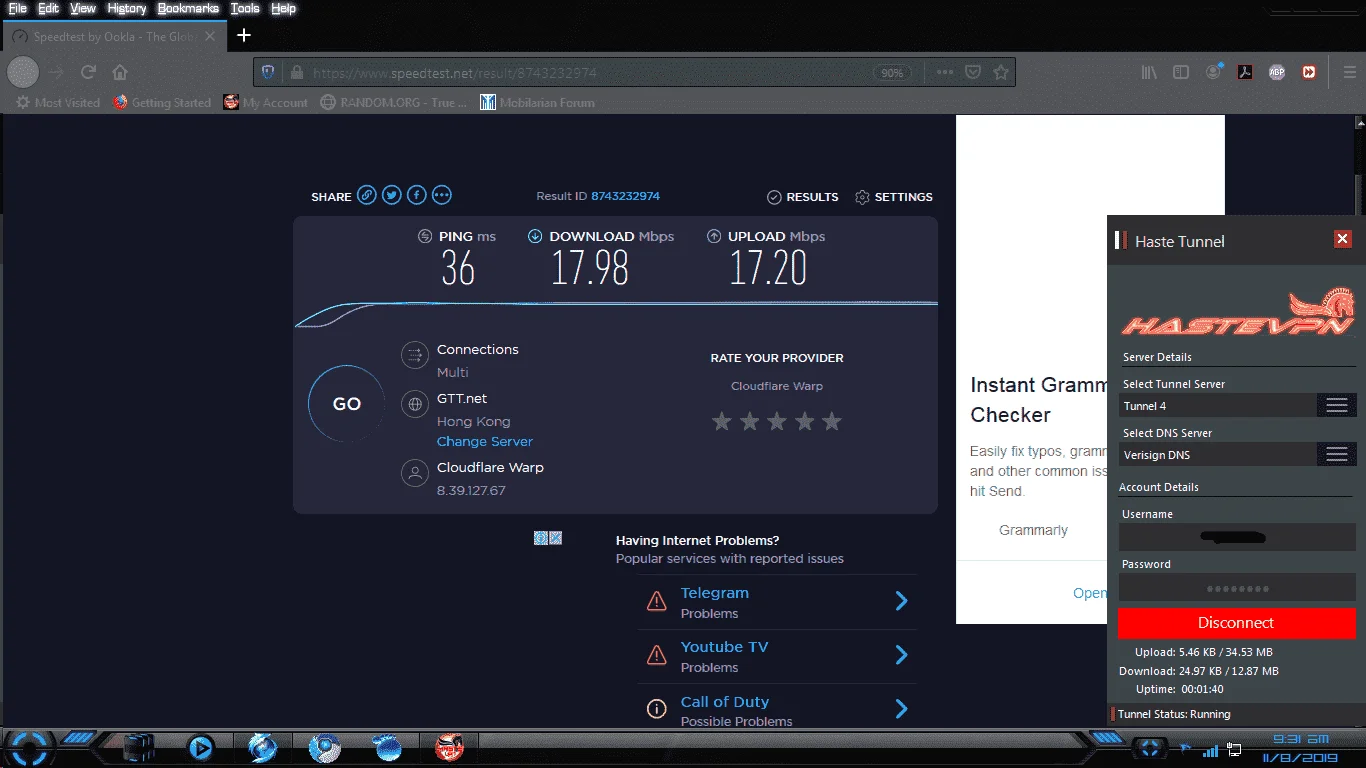The height and width of the screenshot is (768, 1366).
Task: Reload the current page
Action: click(x=88, y=72)
